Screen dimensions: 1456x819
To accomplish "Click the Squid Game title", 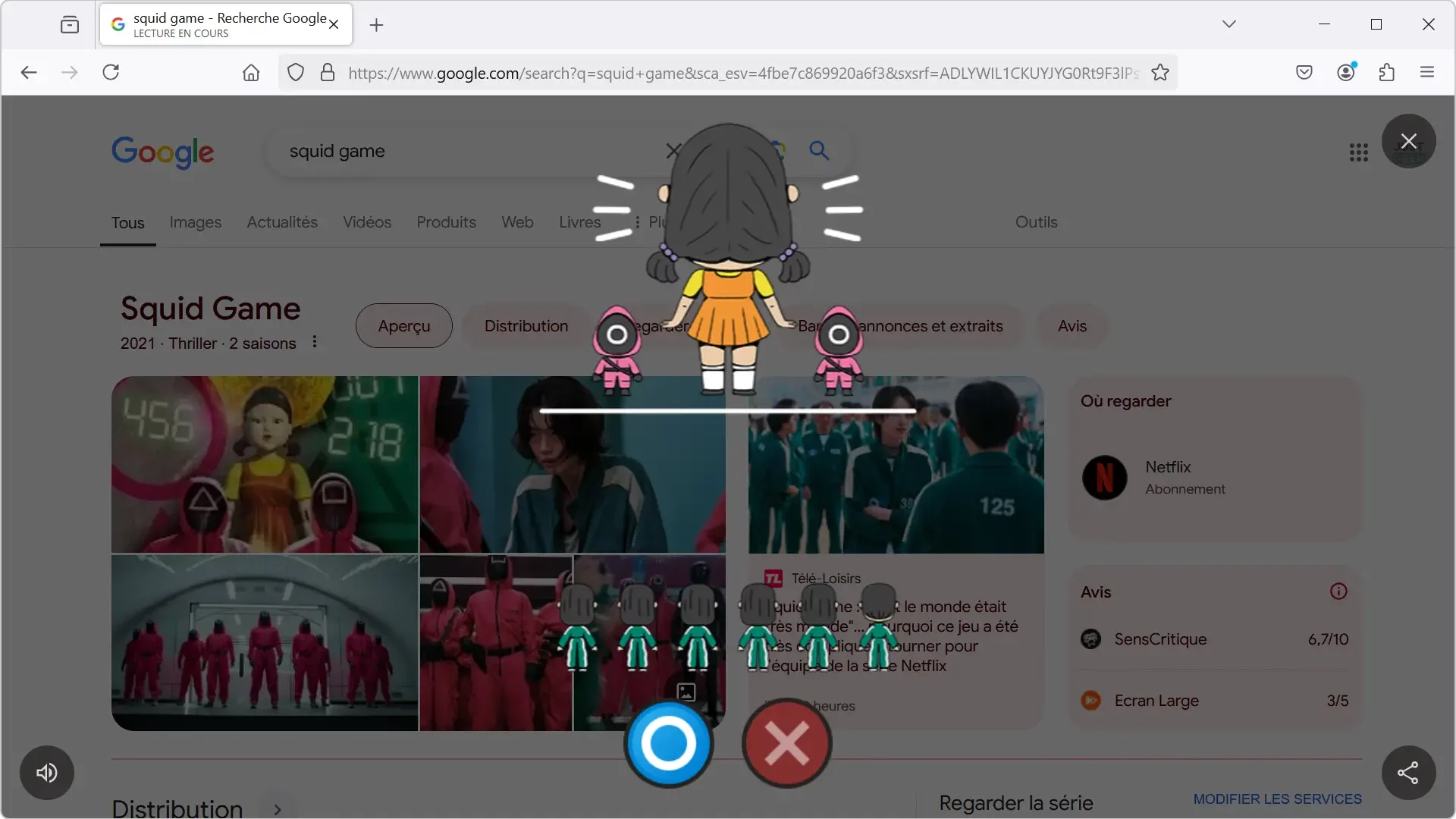I will [x=211, y=309].
